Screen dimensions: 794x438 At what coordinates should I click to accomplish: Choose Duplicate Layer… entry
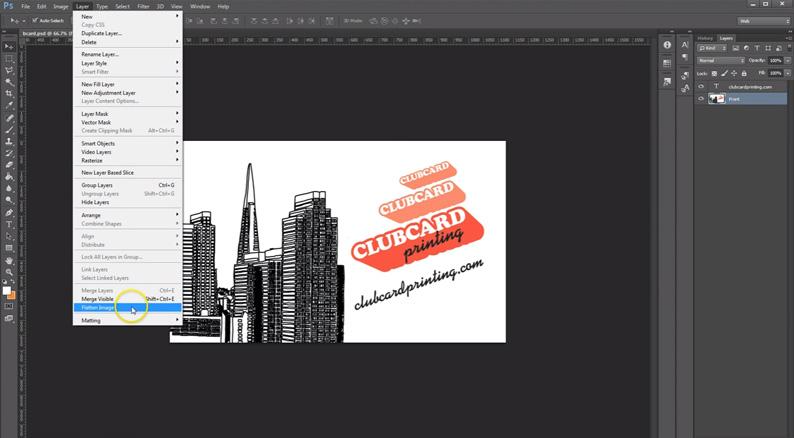click(128, 33)
